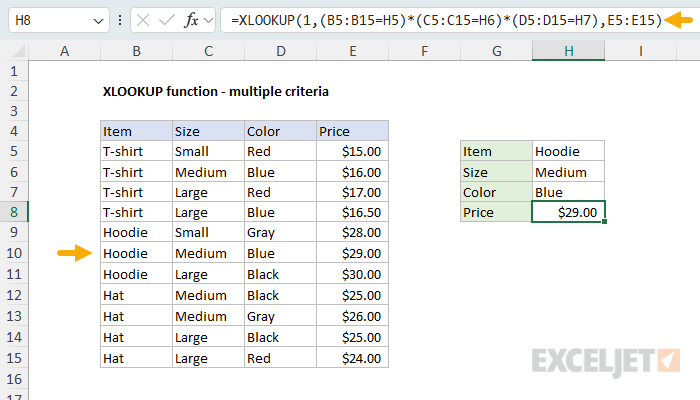
Task: Select the 'Hoodie' criteria cell H5
Action: [x=569, y=151]
